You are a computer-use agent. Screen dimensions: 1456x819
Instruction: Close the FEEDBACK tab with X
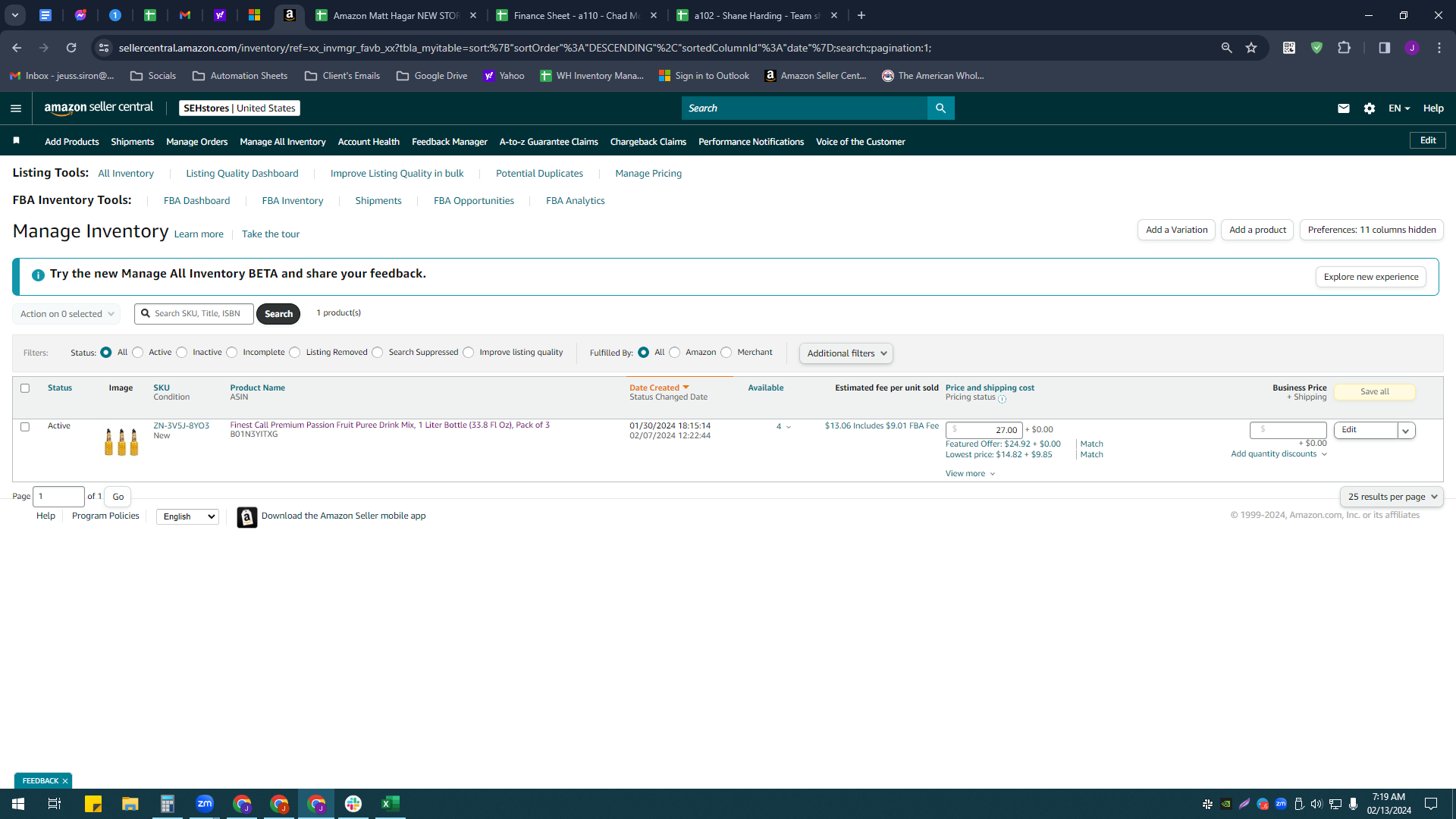tap(65, 781)
